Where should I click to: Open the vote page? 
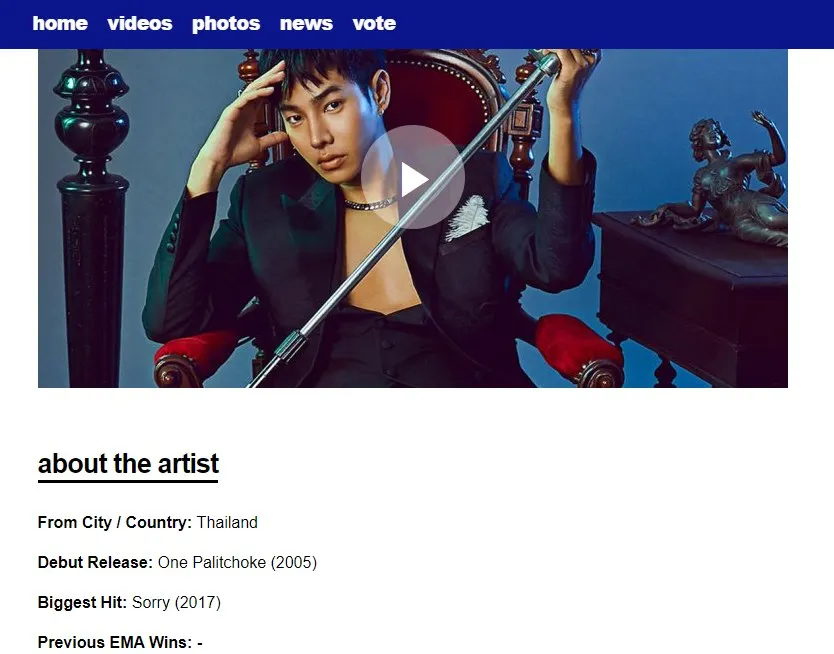click(374, 23)
